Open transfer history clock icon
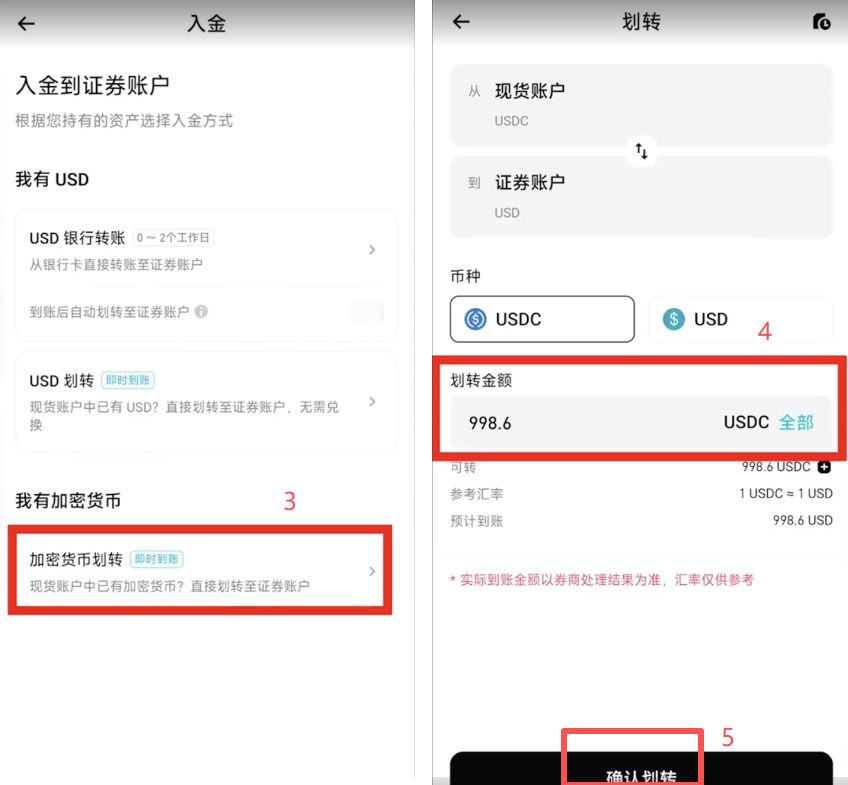 pos(822,22)
